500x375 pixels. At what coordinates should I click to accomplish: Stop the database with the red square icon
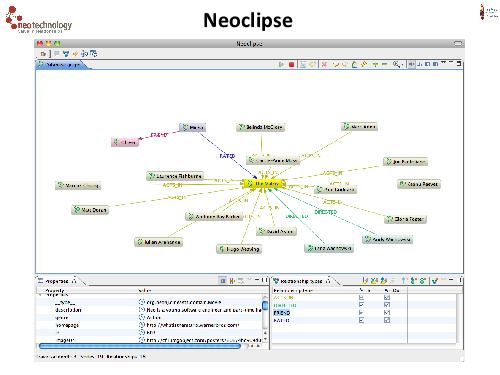(292, 64)
